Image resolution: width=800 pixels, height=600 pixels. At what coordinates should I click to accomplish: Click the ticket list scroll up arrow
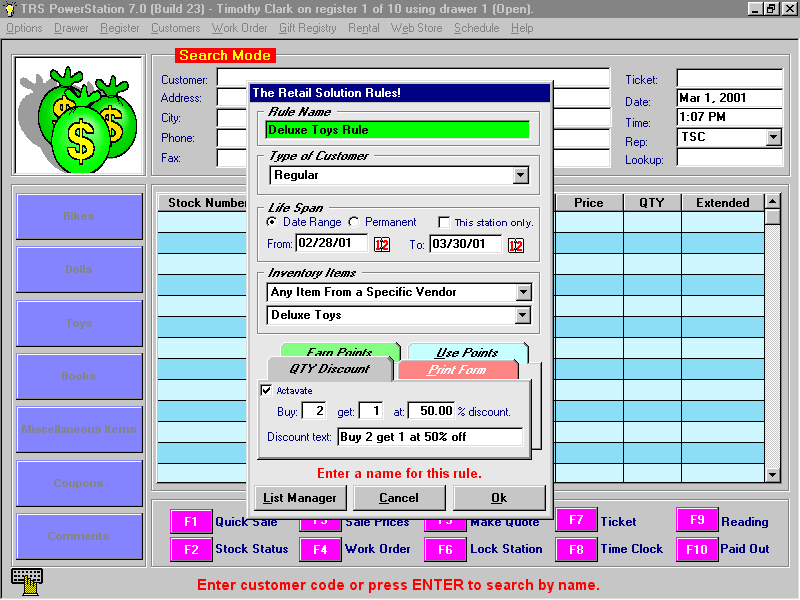[772, 202]
